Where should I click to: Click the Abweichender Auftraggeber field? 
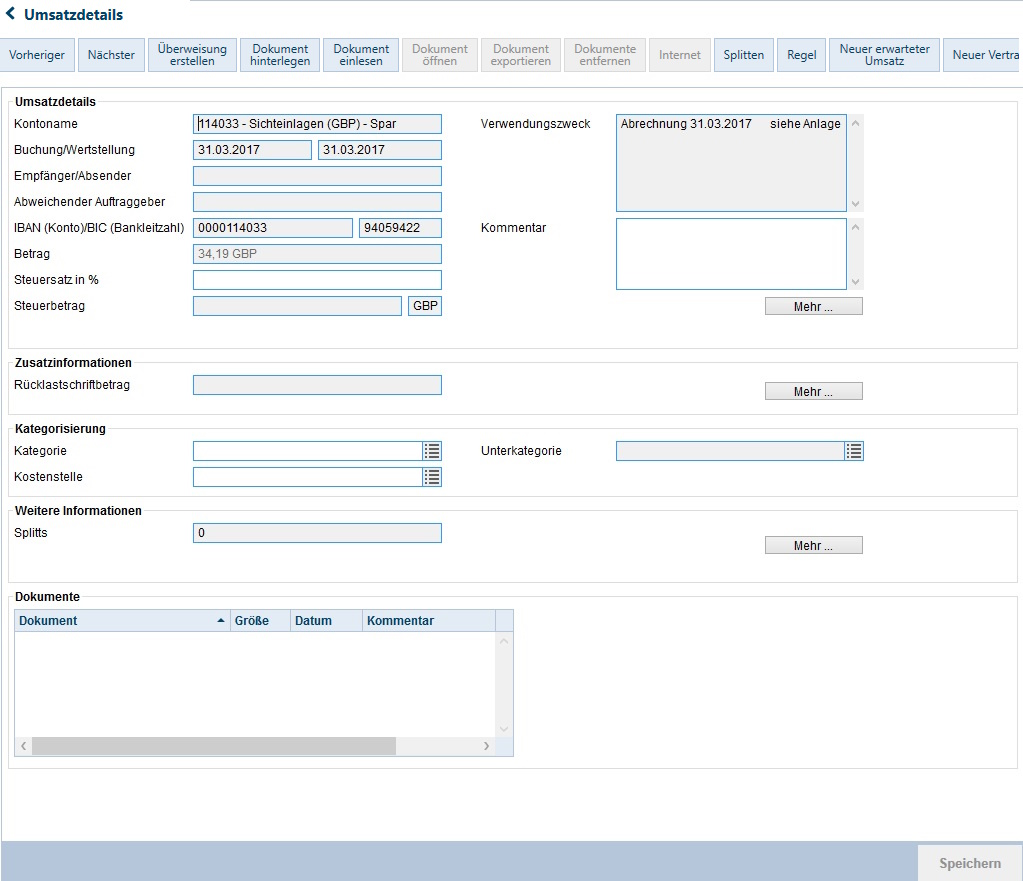(x=317, y=202)
